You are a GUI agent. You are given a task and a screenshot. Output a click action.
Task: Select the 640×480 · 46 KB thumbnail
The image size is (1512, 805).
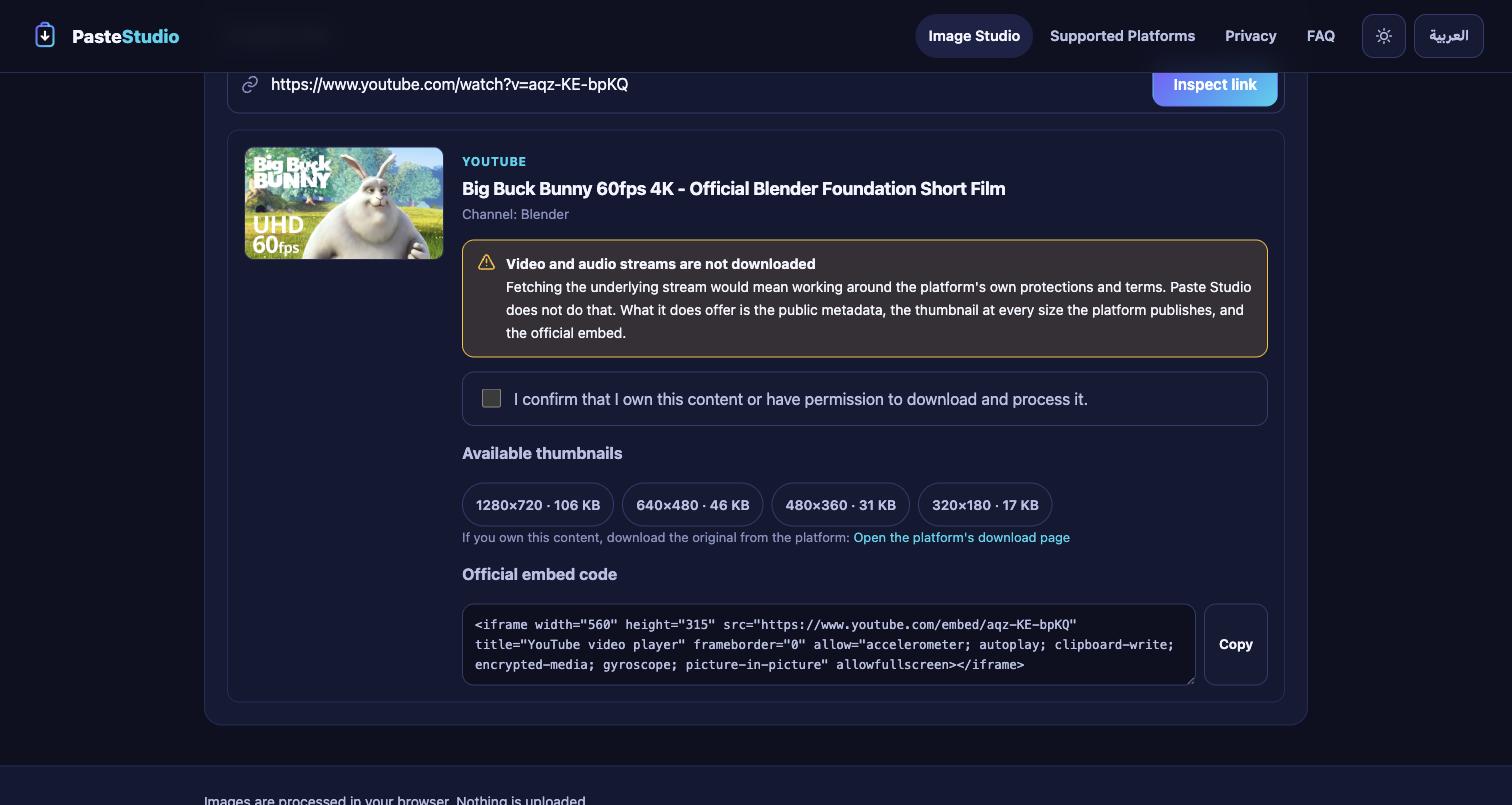(x=693, y=505)
